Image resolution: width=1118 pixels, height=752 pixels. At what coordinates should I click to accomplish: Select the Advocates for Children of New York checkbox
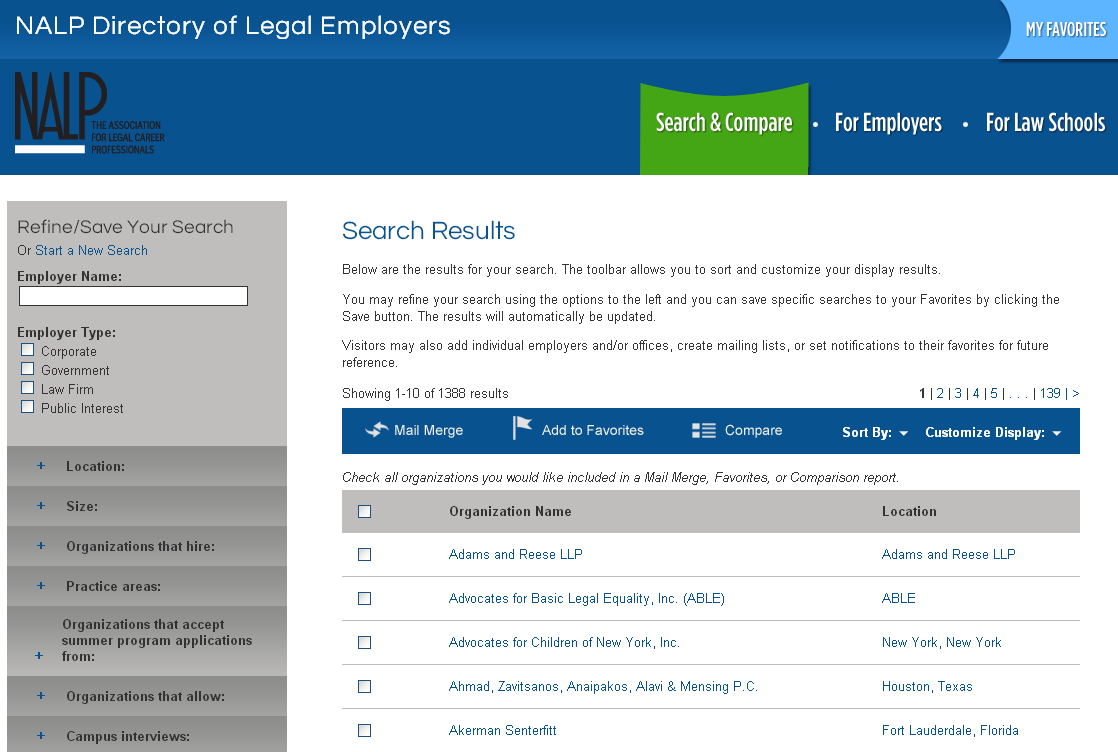[x=364, y=642]
